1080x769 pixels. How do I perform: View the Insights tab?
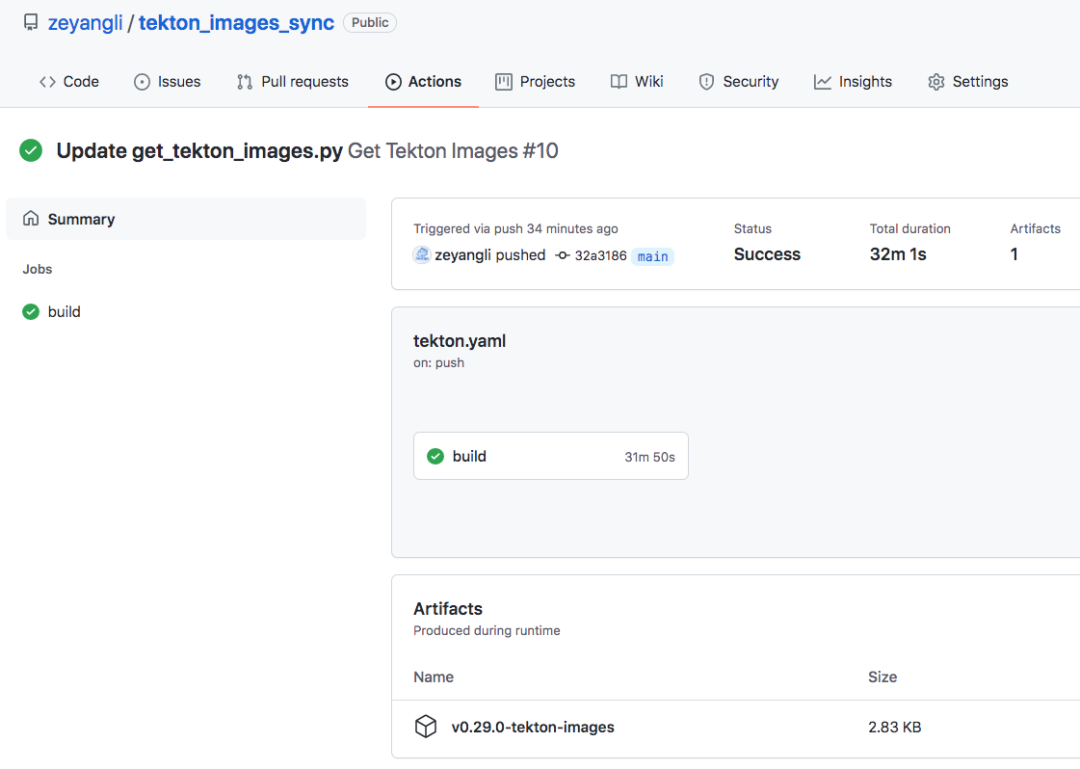pyautogui.click(x=853, y=82)
